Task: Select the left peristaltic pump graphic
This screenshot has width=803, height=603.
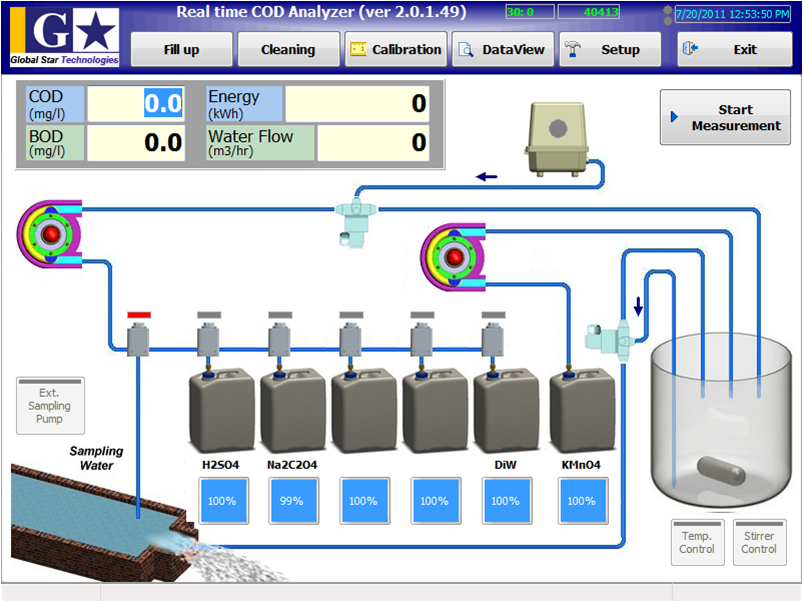Action: [x=48, y=232]
